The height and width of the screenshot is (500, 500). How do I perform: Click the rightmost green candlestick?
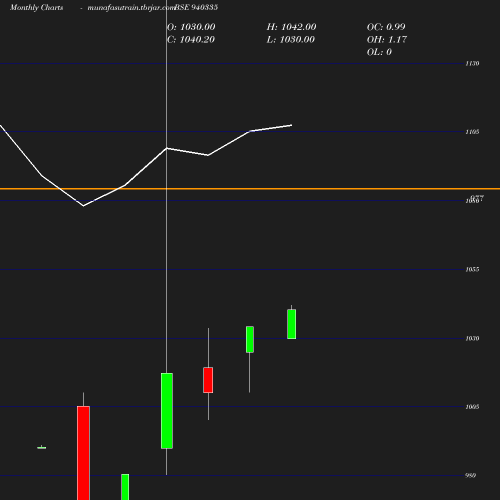click(292, 324)
